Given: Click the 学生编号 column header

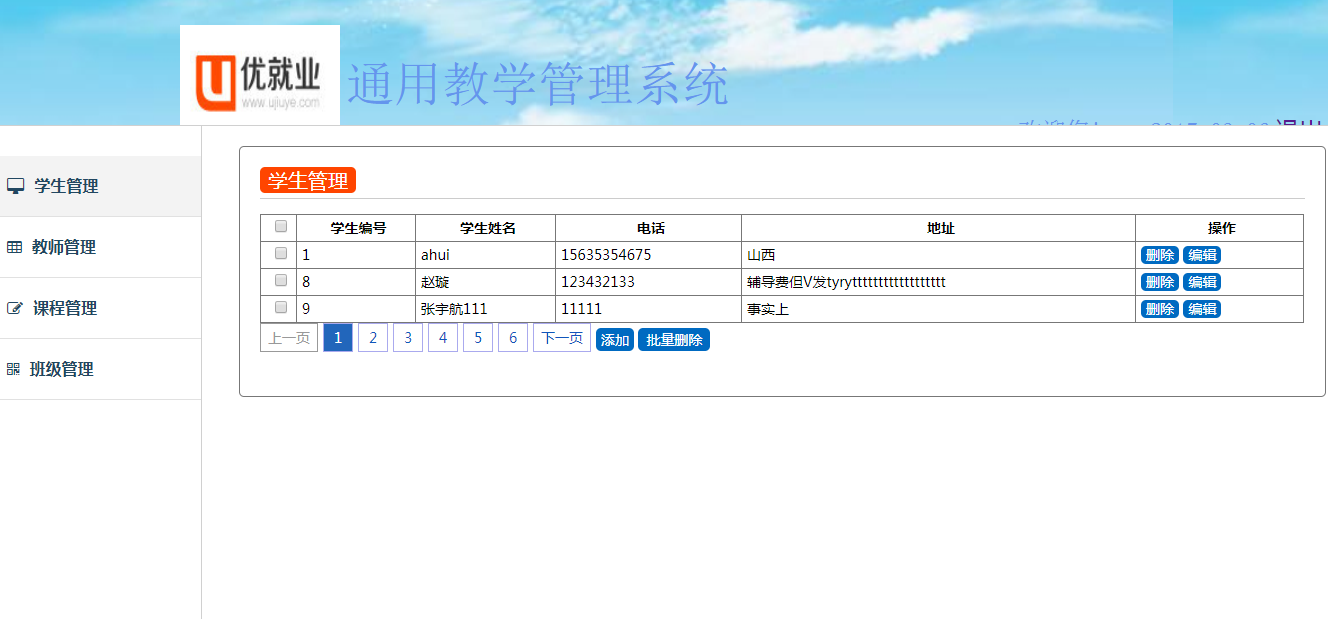Looking at the screenshot, I should (358, 228).
